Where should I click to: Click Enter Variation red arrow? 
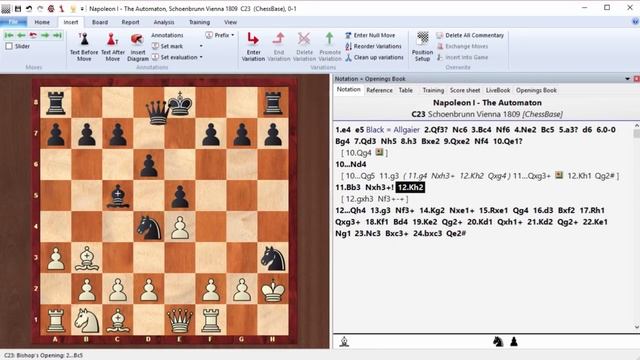point(253,39)
